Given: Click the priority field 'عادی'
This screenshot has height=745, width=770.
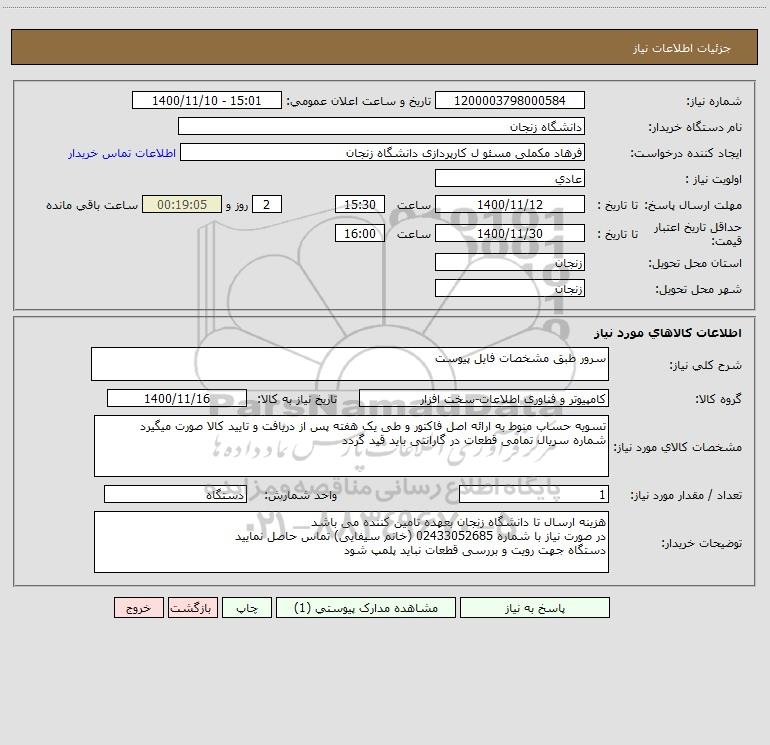Looking at the screenshot, I should (510, 178).
